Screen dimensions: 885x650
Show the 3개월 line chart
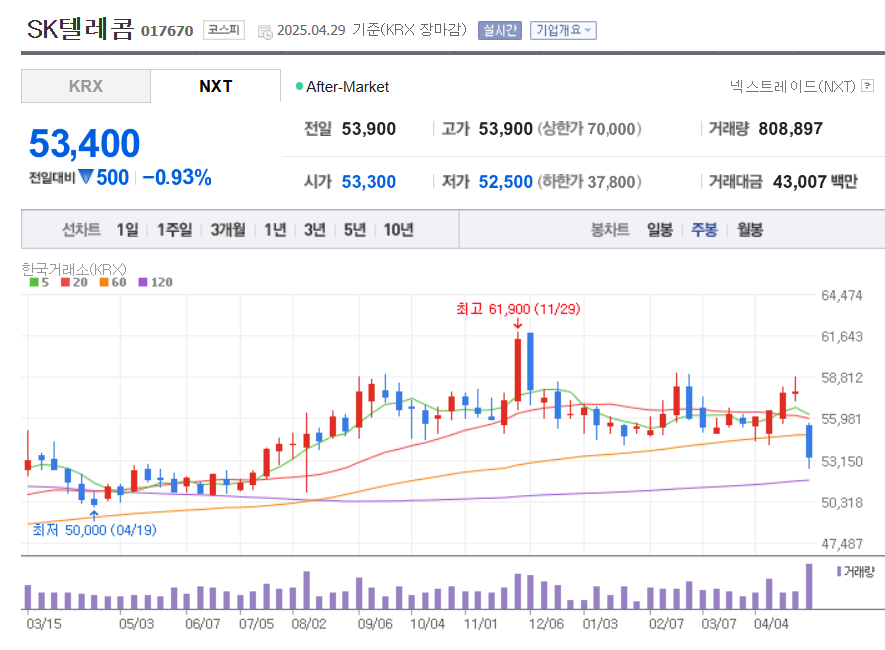[228, 230]
